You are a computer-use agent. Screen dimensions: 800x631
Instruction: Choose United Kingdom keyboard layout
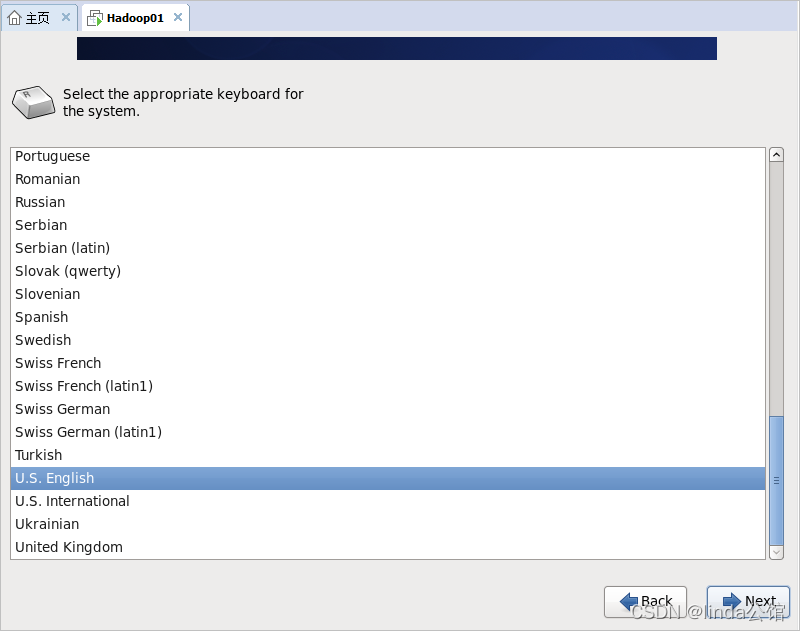[69, 547]
